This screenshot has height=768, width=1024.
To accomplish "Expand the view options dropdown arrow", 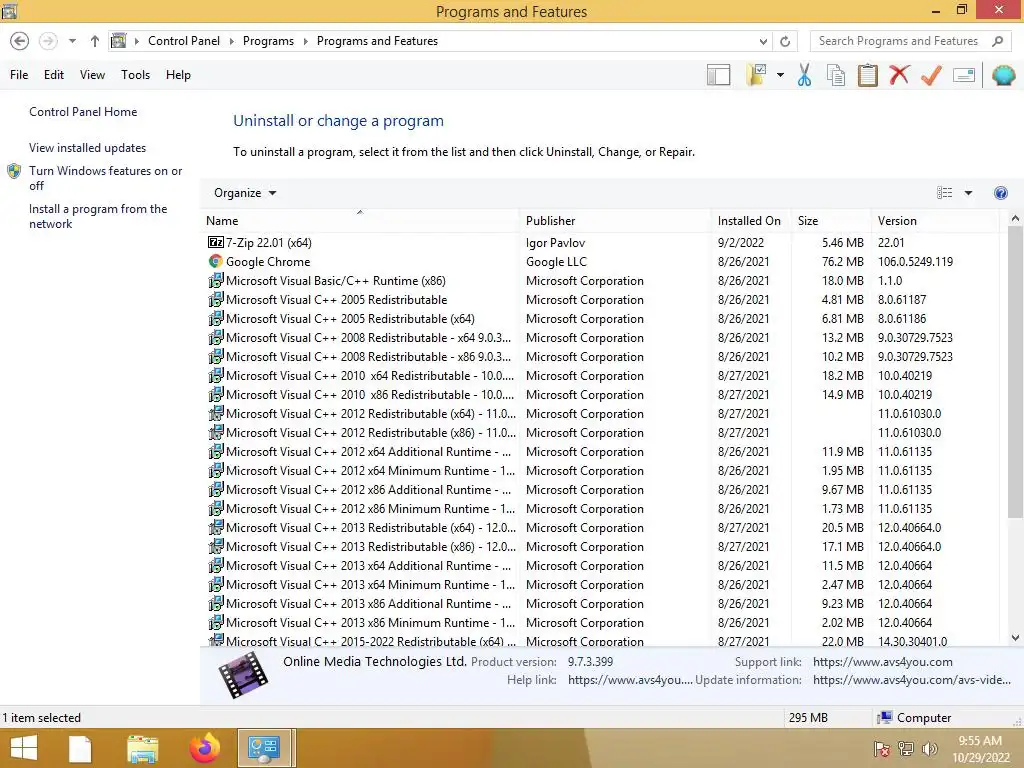I will (968, 193).
